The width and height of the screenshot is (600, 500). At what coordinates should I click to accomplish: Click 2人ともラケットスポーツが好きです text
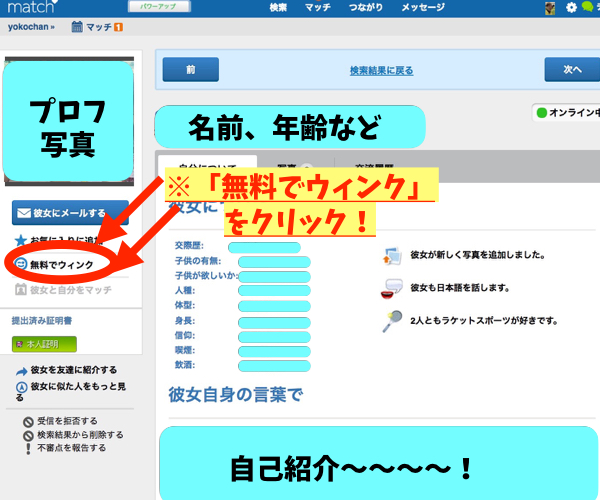pos(484,321)
